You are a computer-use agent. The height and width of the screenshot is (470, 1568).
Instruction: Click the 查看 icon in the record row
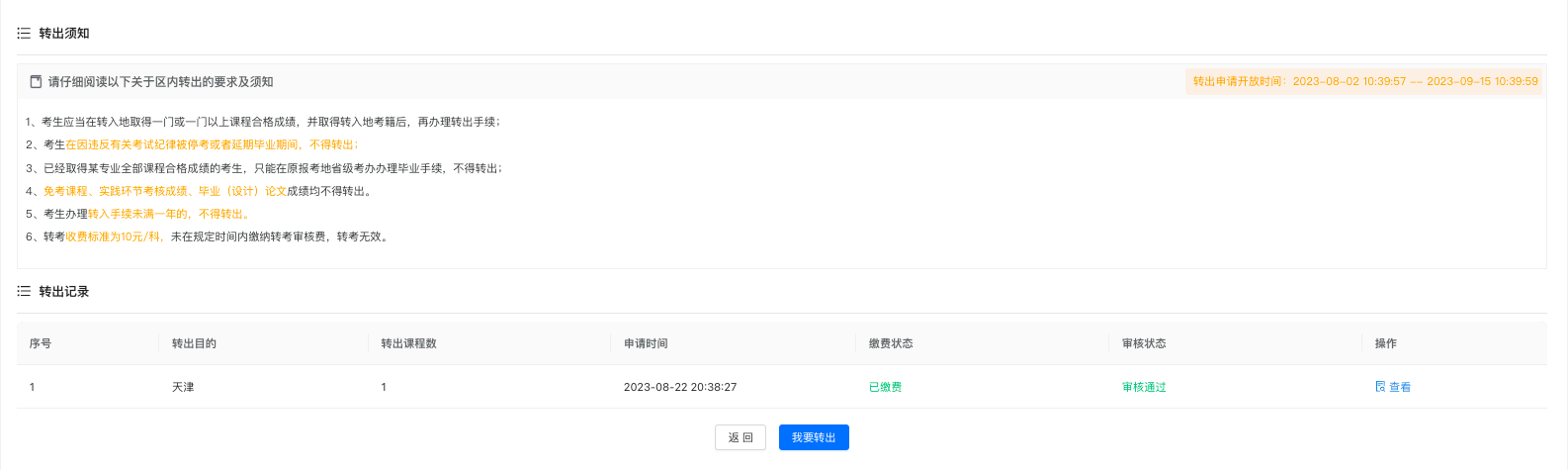(1380, 387)
